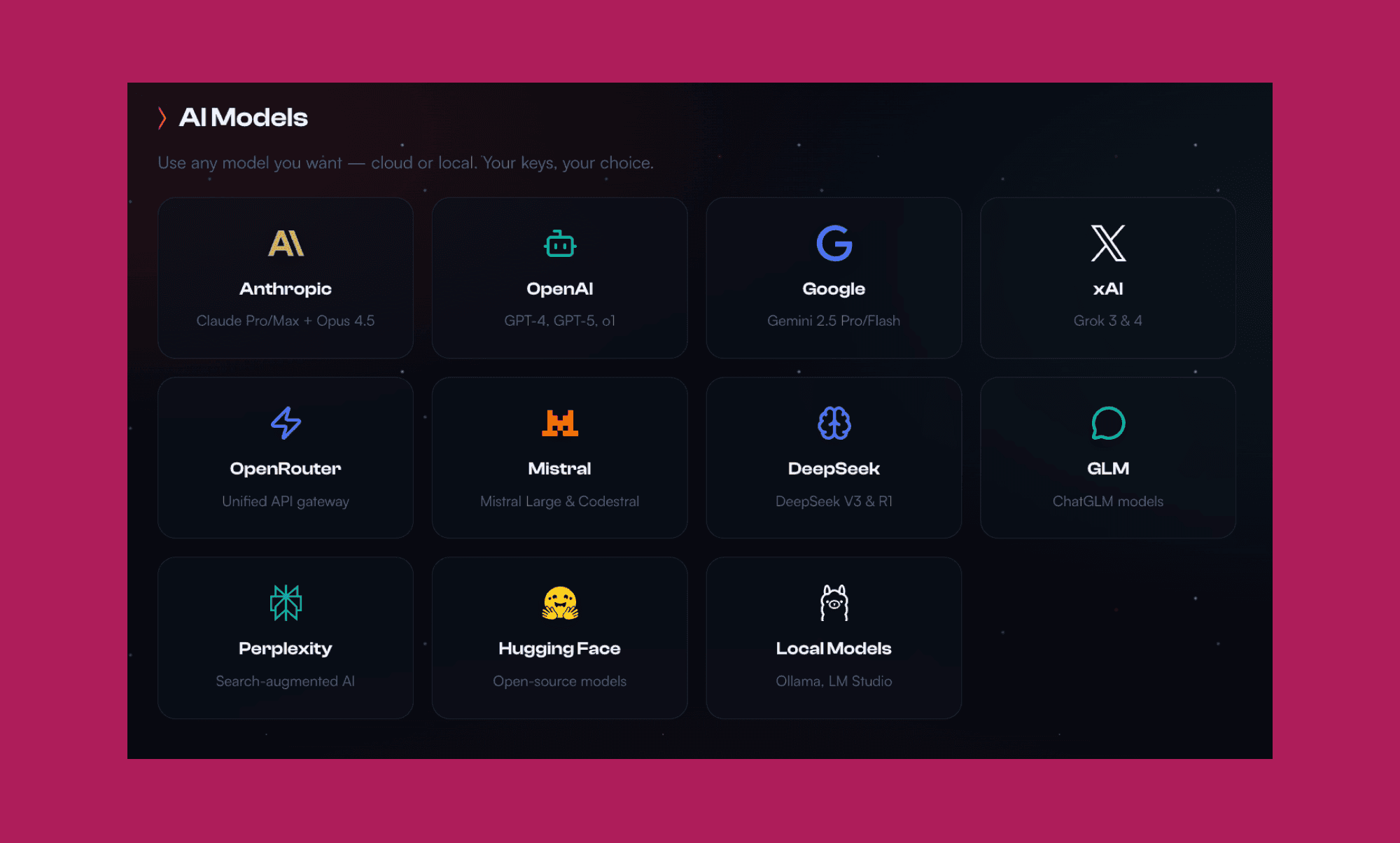Click the AI Models section heading
The height and width of the screenshot is (843, 1400).
[x=244, y=118]
